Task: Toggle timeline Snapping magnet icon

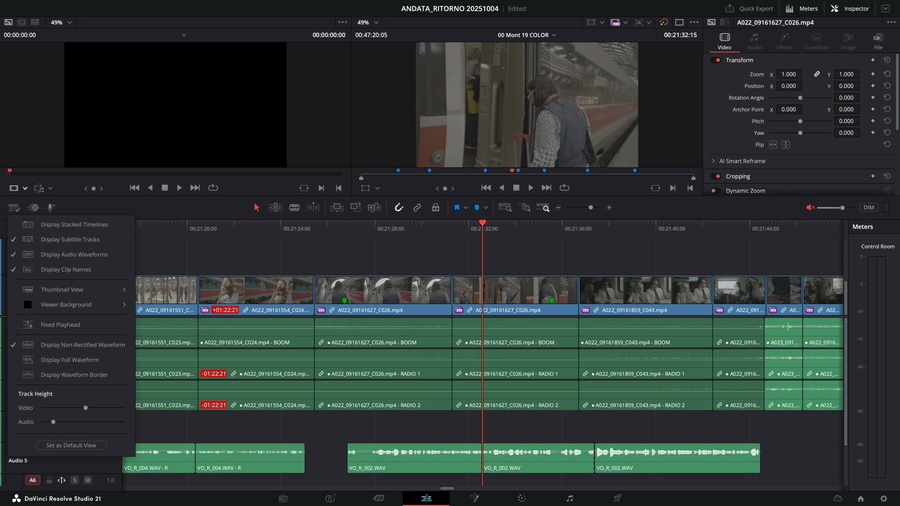Action: point(398,208)
